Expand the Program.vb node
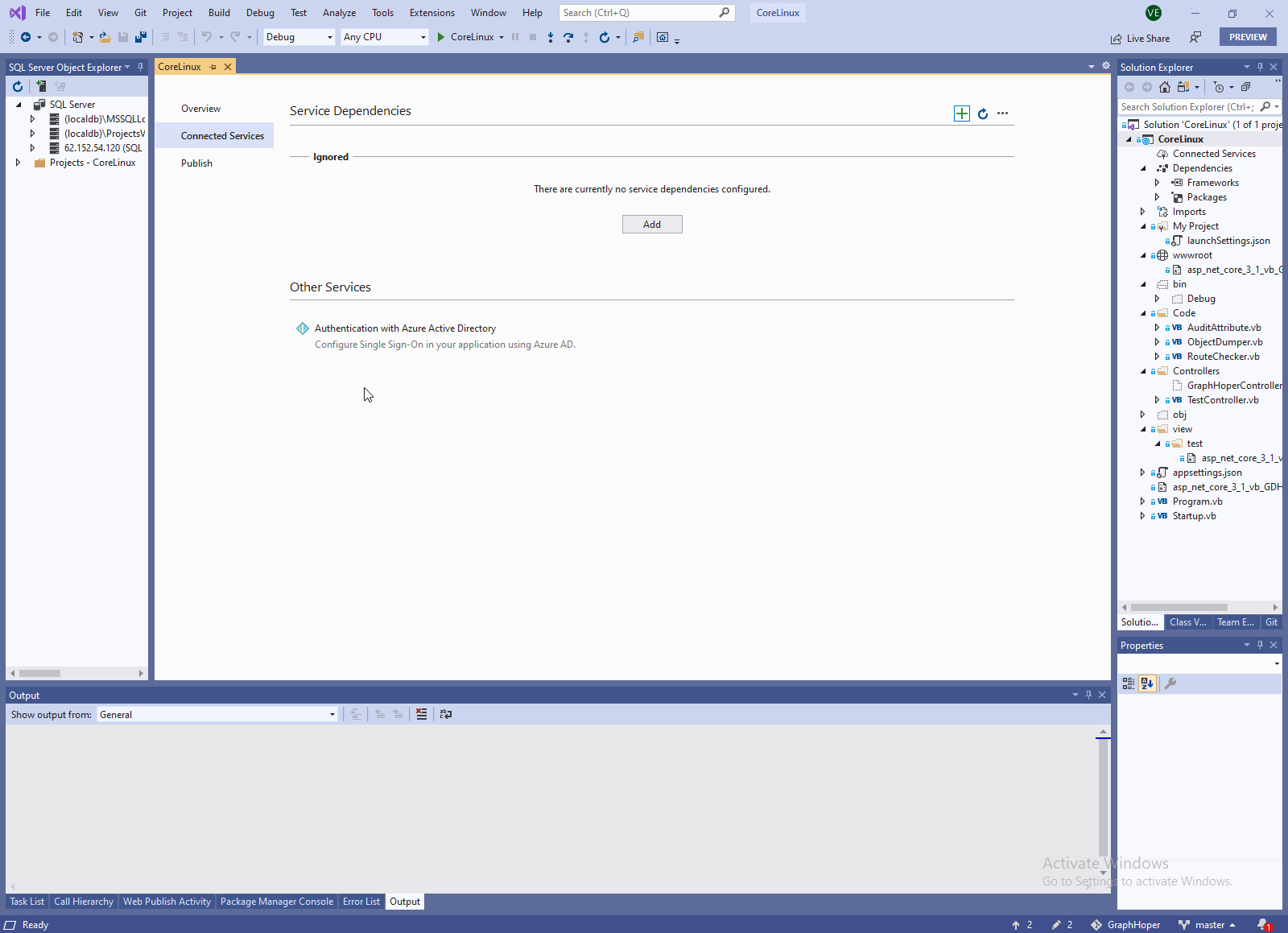 1143,502
